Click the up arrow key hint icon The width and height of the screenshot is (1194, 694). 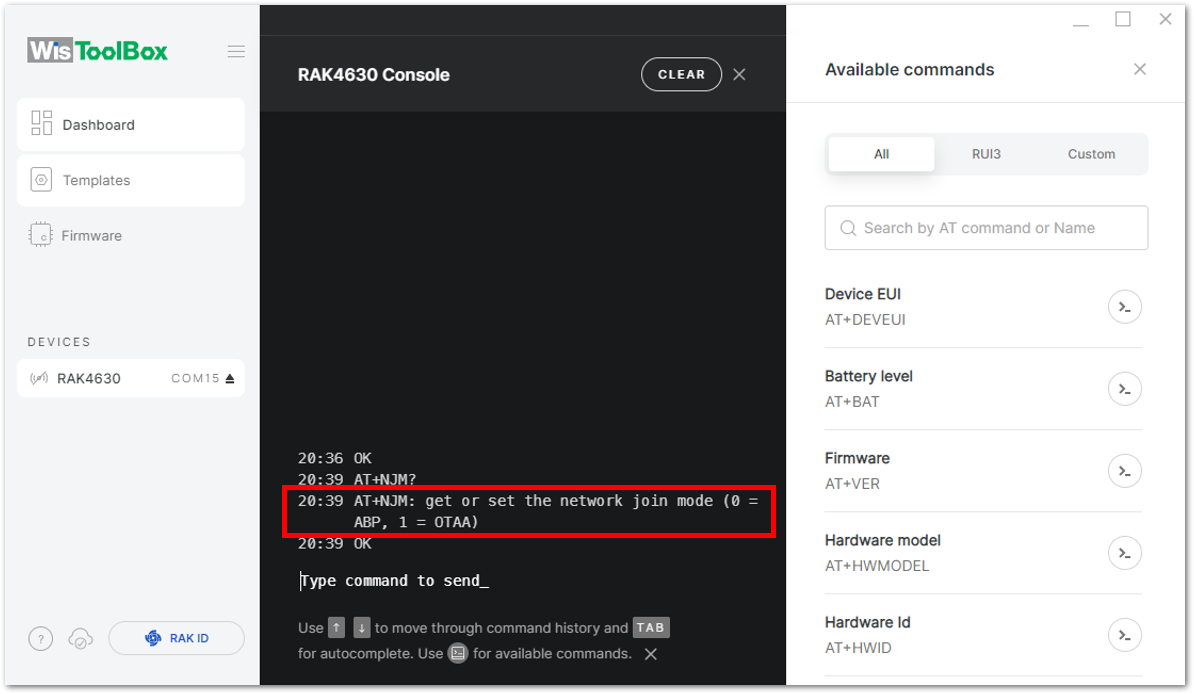(x=337, y=628)
